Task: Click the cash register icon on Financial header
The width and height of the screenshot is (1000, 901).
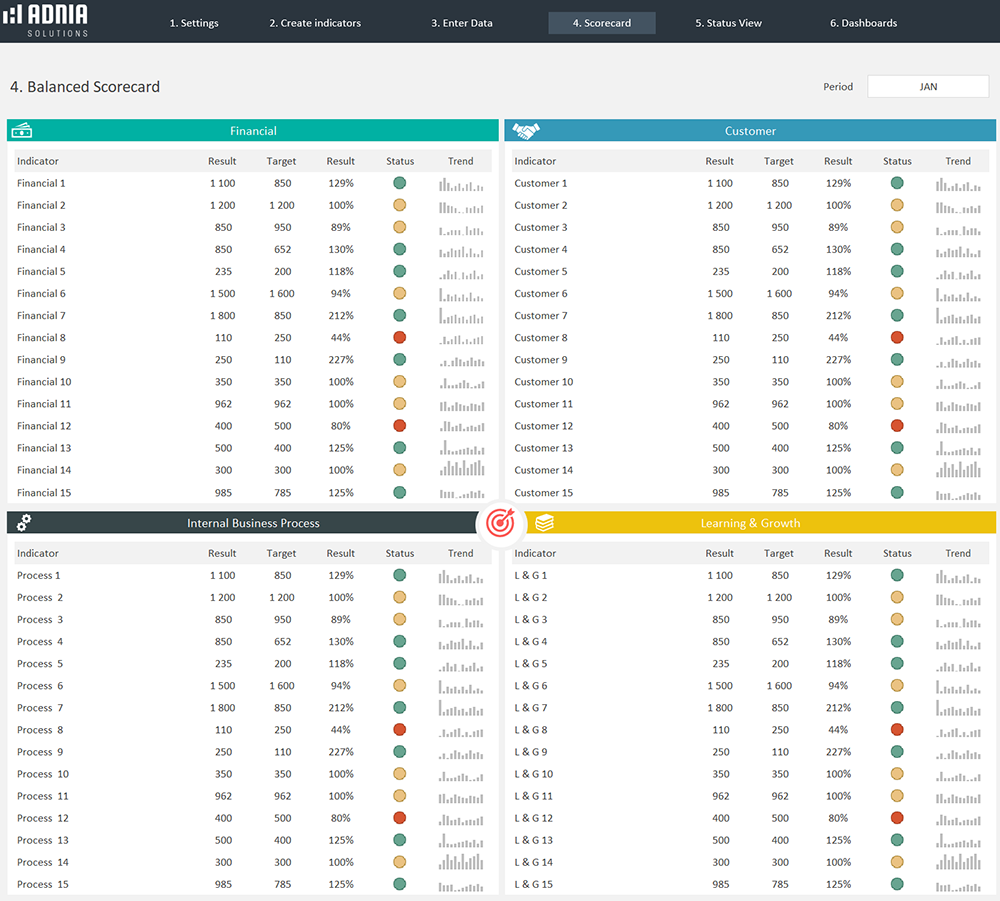Action: pyautogui.click(x=22, y=130)
